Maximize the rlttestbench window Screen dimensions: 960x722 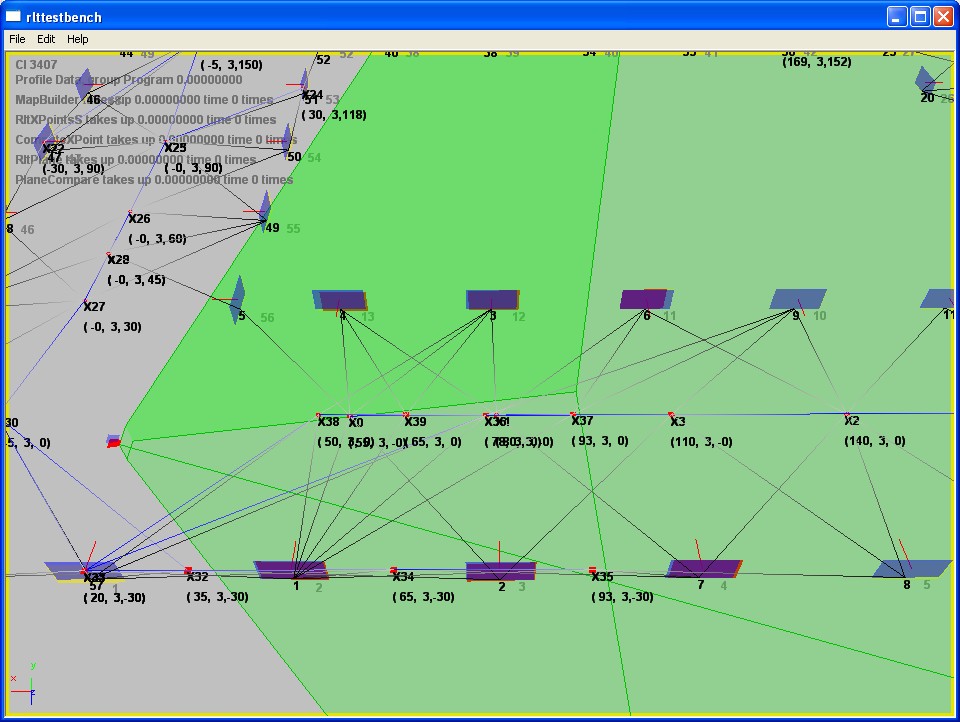(919, 16)
